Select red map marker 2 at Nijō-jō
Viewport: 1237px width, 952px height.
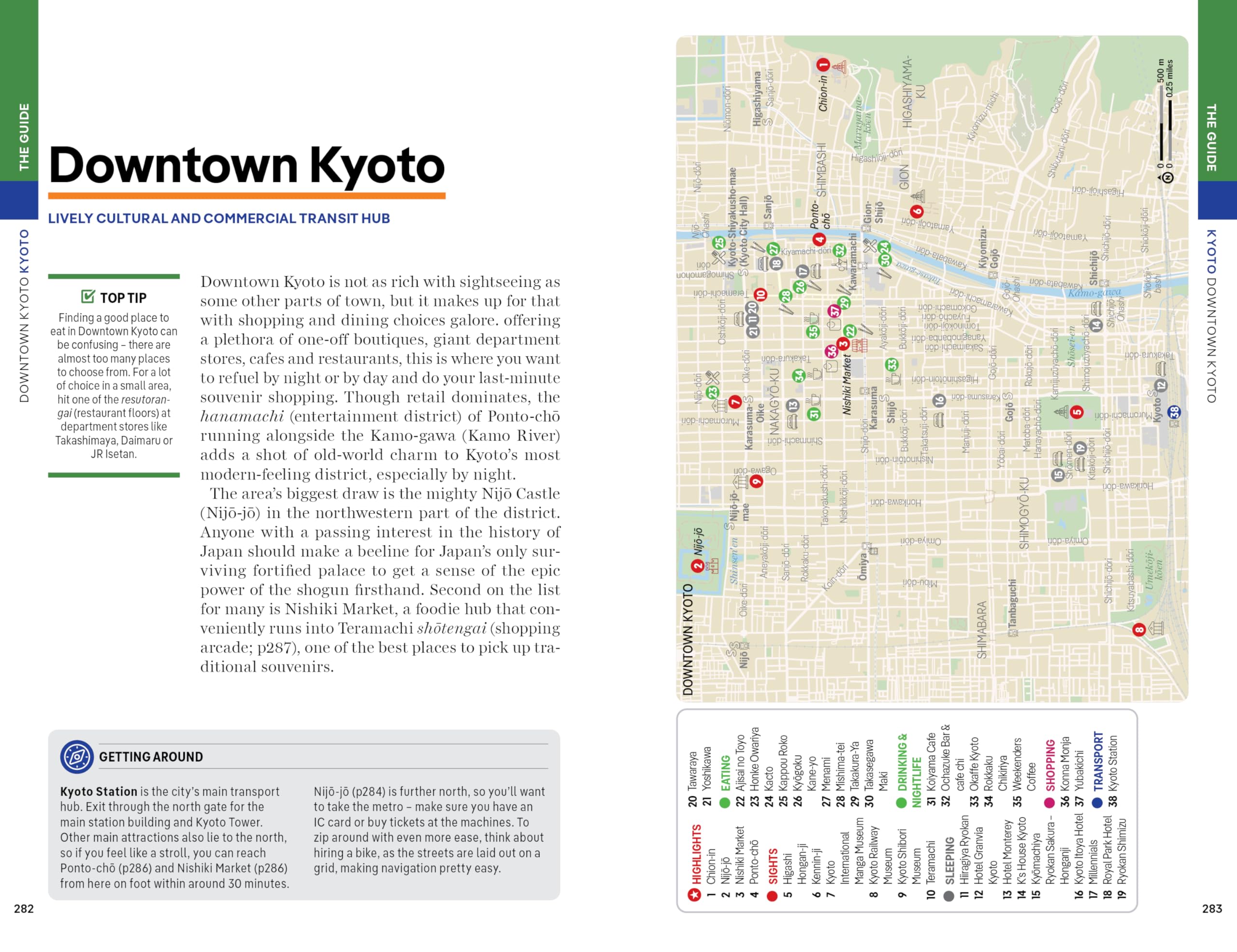tap(698, 565)
